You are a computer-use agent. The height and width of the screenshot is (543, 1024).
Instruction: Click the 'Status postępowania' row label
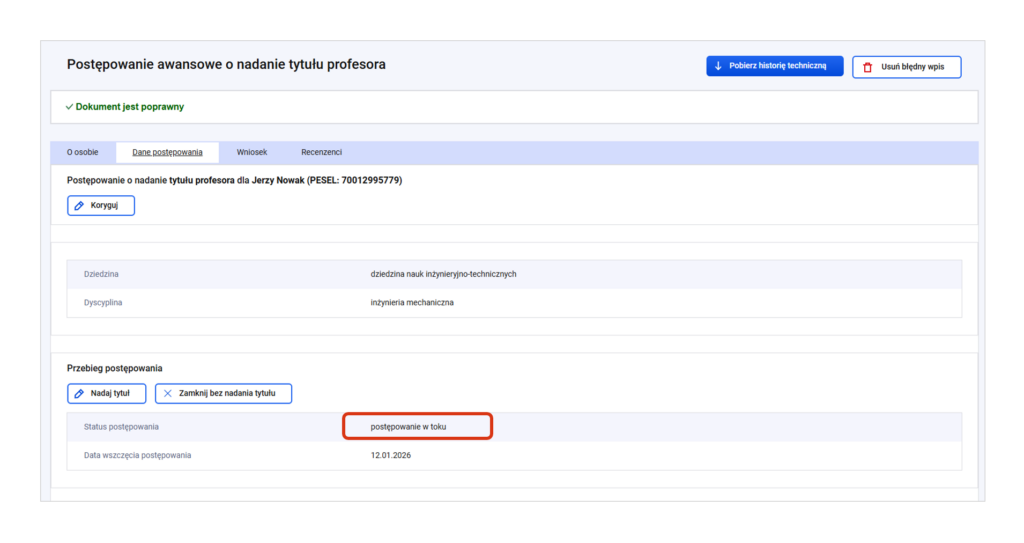coord(121,427)
